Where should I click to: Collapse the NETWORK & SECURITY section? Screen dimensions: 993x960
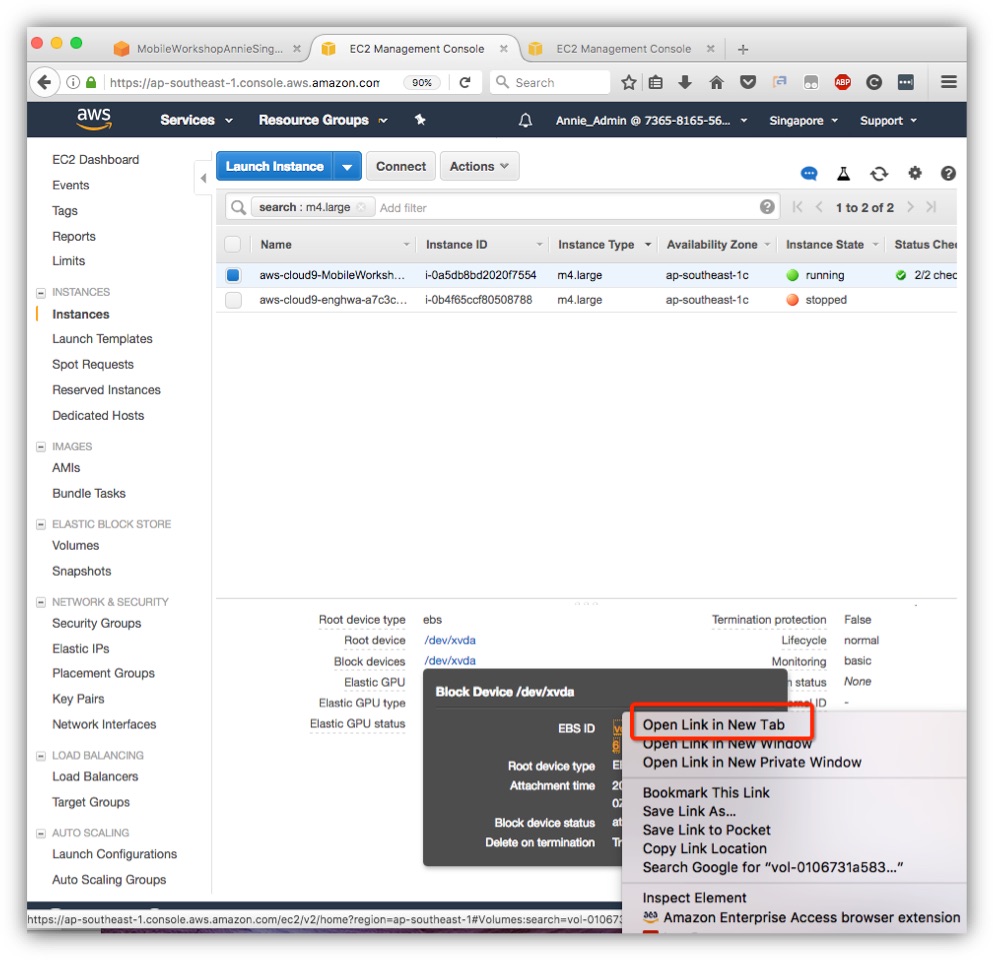pos(41,602)
